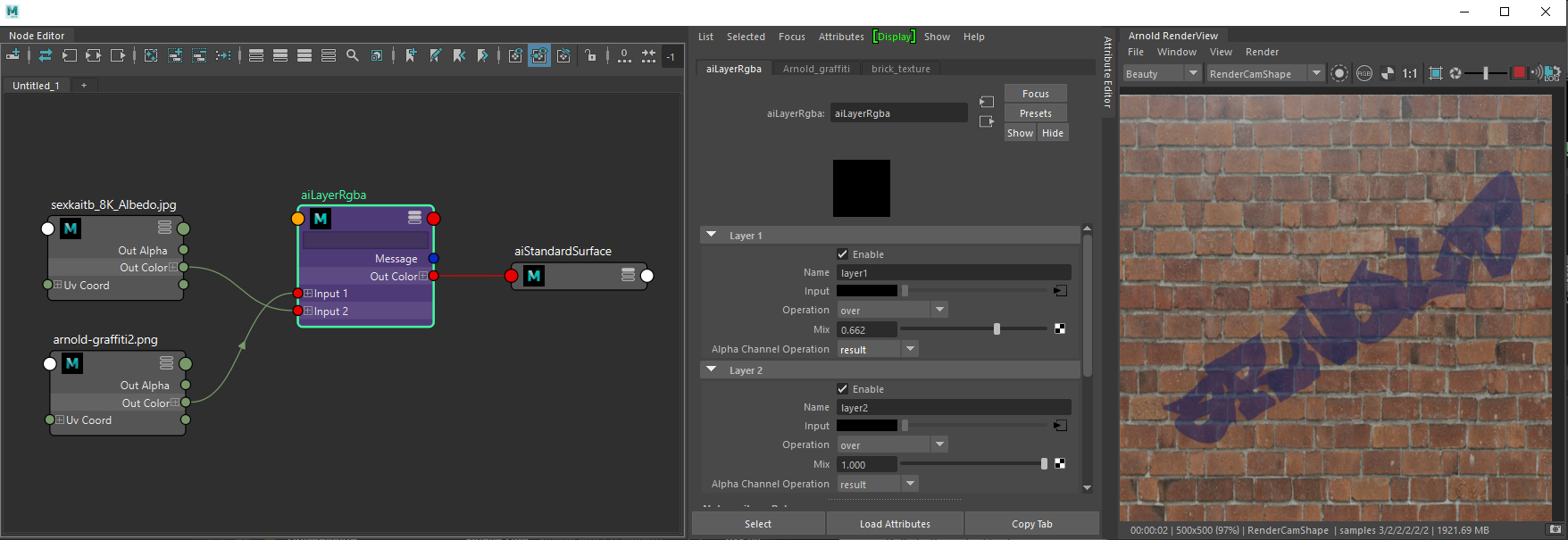Click the Load Attributes button
The image size is (1568, 540).
(895, 524)
